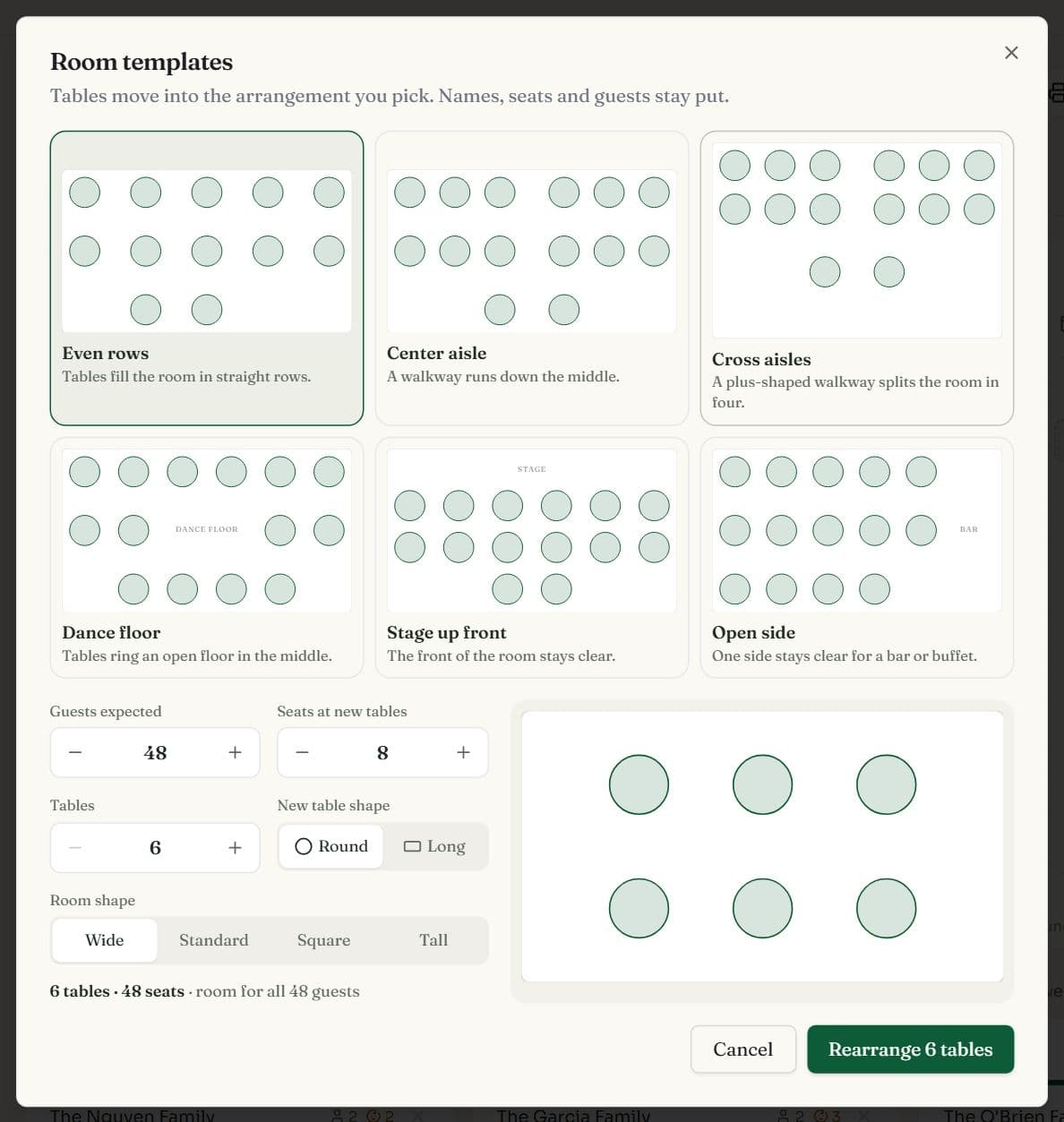Screen dimensions: 1064x1122
Task: Set room shape to Wide
Action: click(105, 940)
